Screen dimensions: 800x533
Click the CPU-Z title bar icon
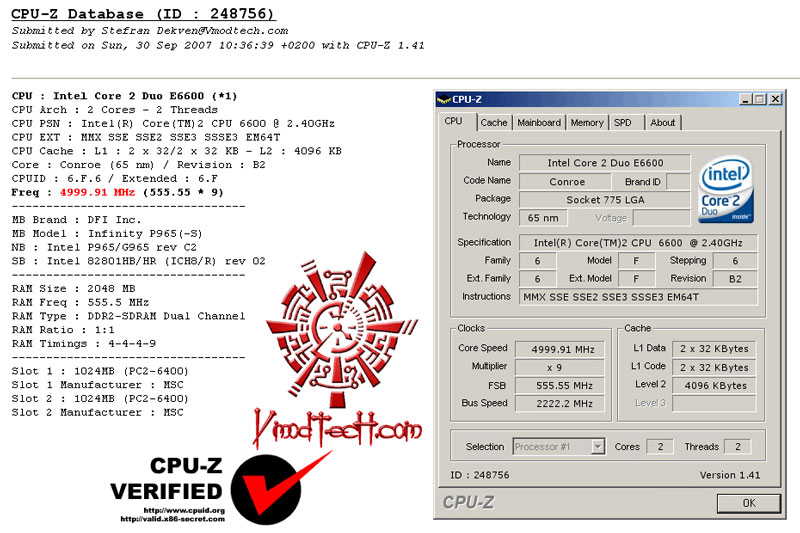point(444,99)
